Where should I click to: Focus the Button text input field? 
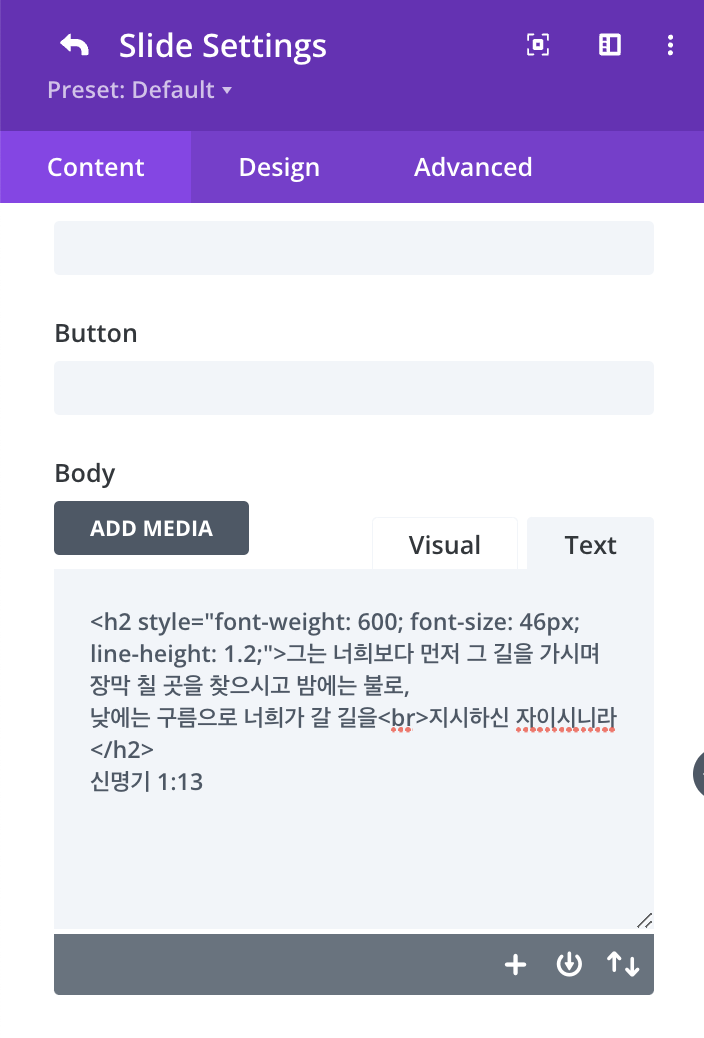pyautogui.click(x=354, y=388)
